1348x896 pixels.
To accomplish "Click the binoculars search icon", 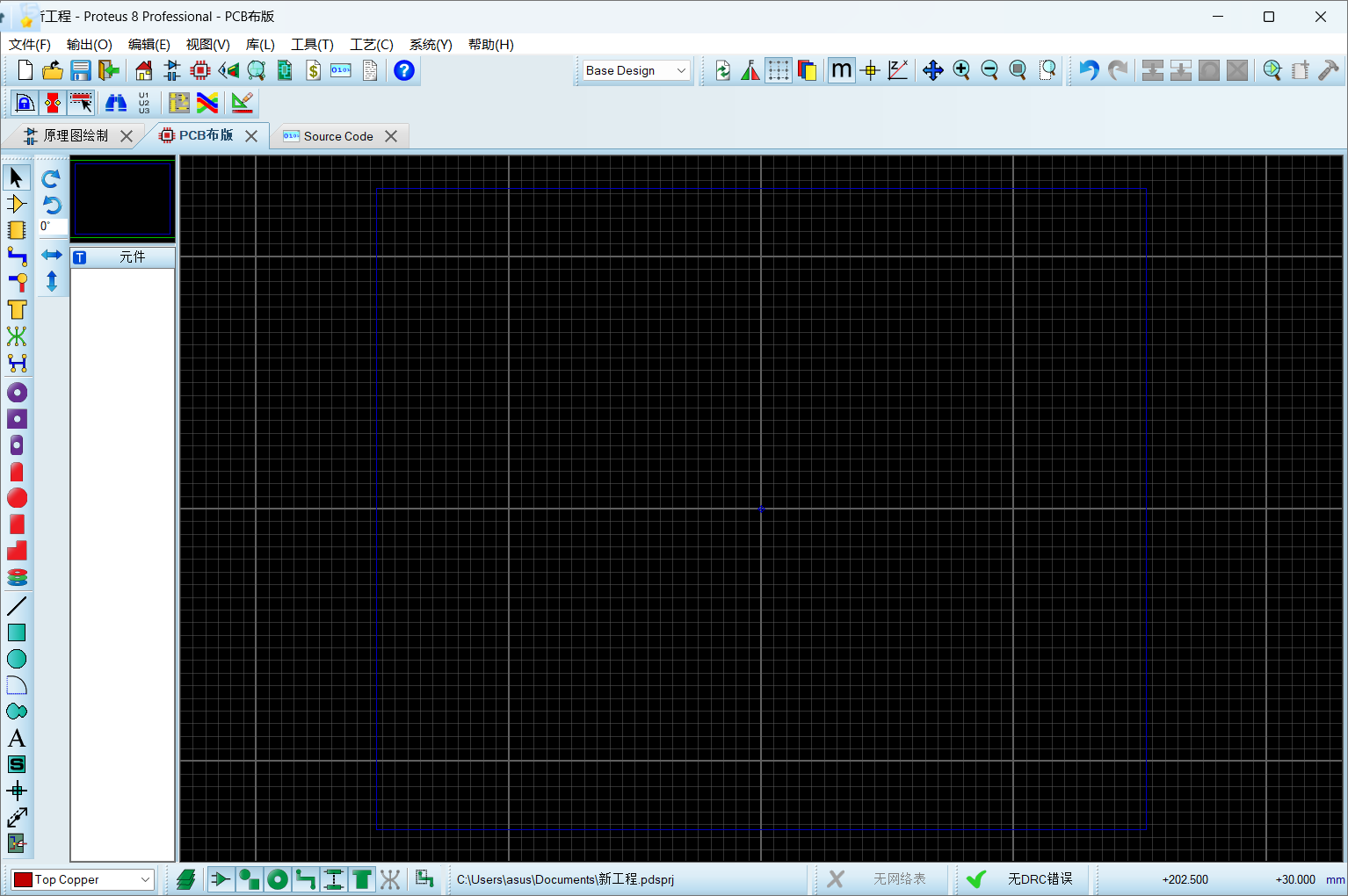I will (116, 103).
